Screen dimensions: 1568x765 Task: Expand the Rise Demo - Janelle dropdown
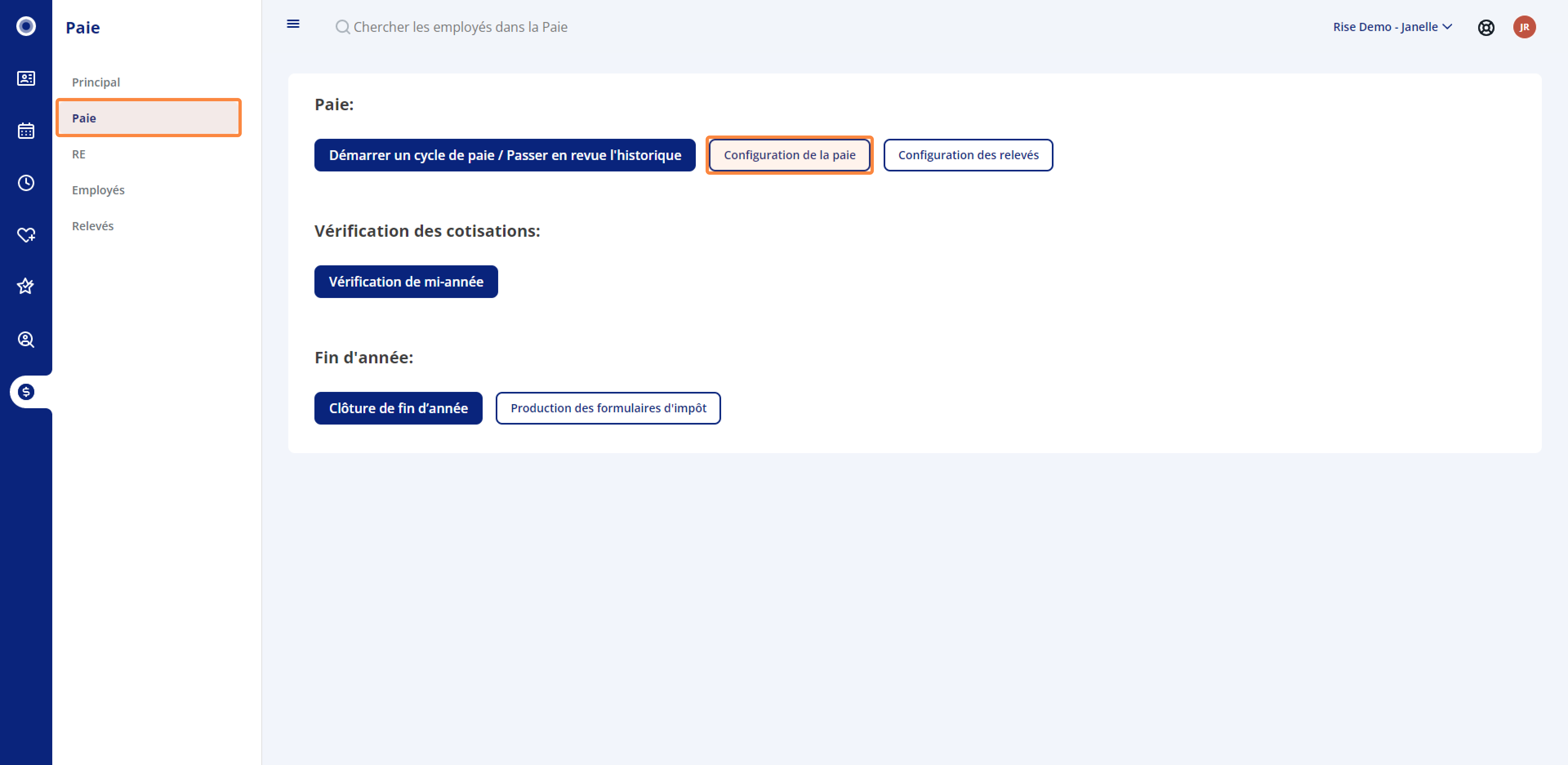[x=1393, y=27]
